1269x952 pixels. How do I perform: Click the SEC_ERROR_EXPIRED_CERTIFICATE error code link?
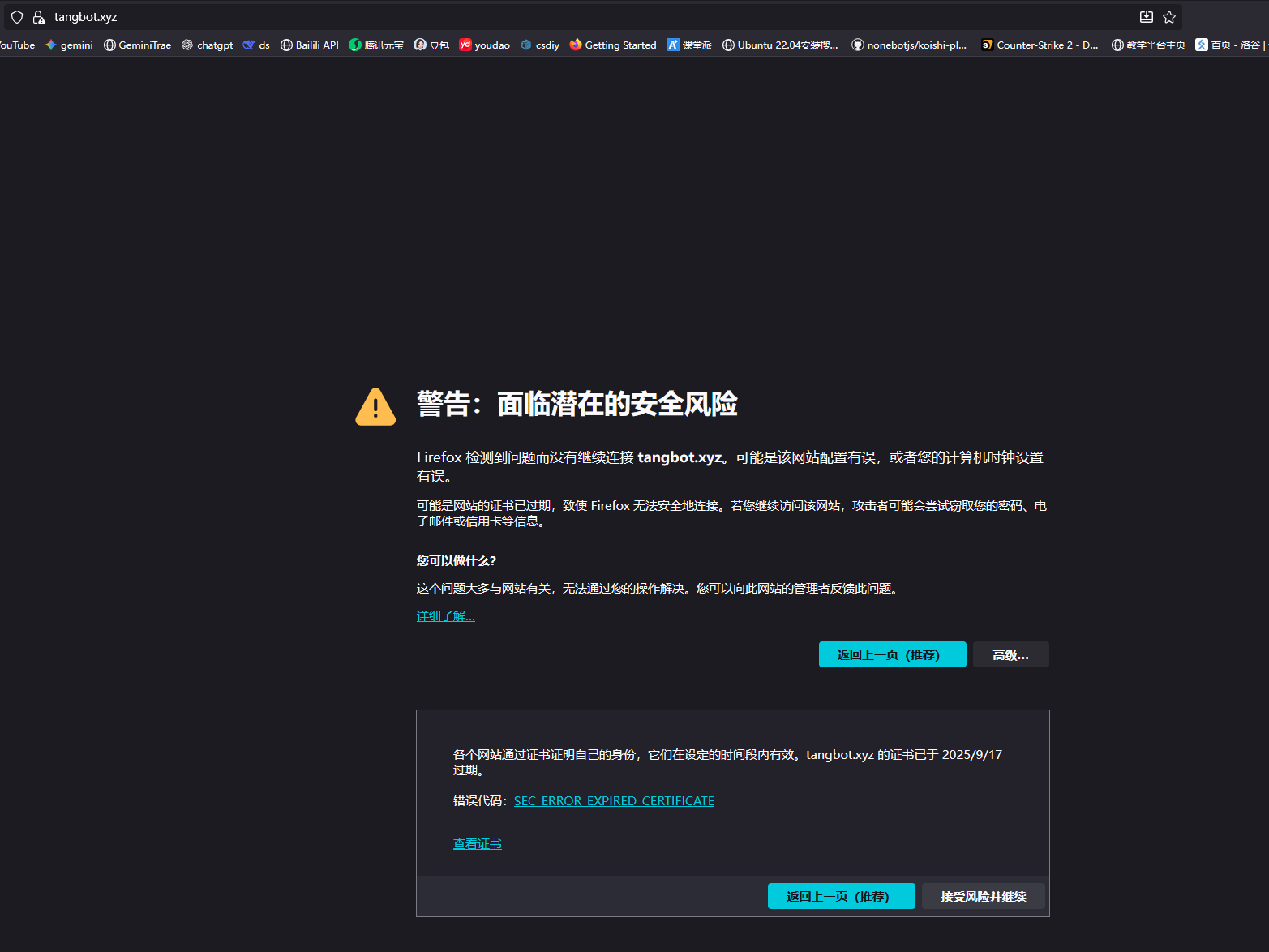[614, 801]
